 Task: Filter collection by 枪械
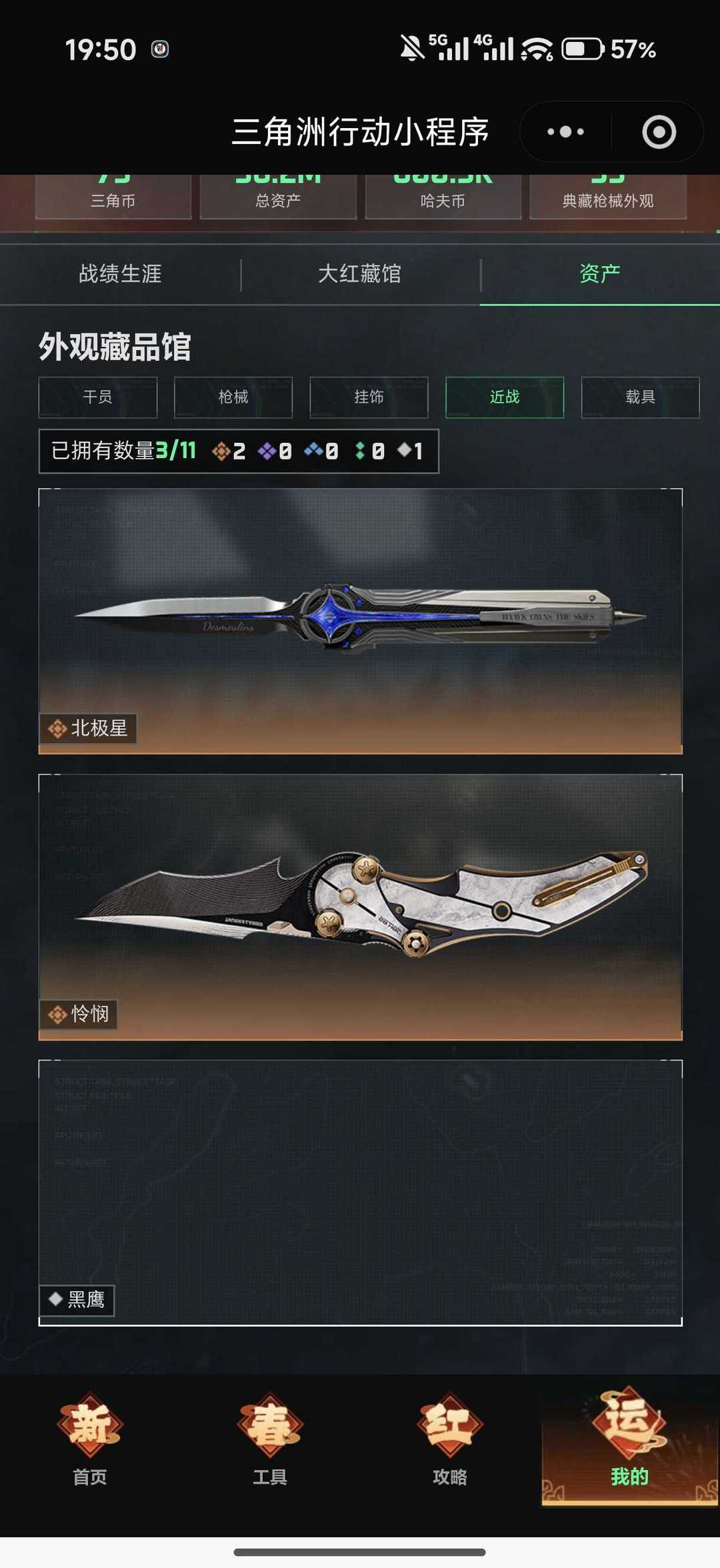point(233,398)
